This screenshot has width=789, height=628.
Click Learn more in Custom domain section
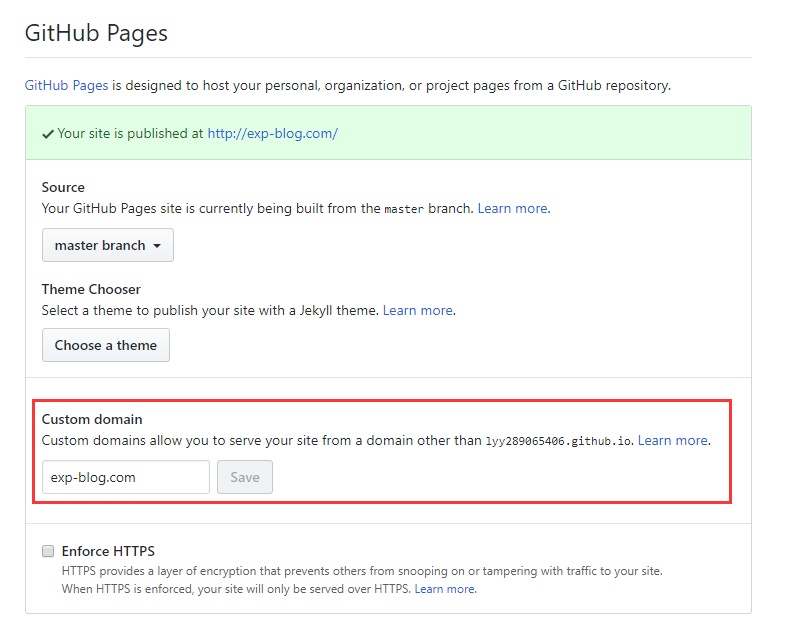point(673,440)
